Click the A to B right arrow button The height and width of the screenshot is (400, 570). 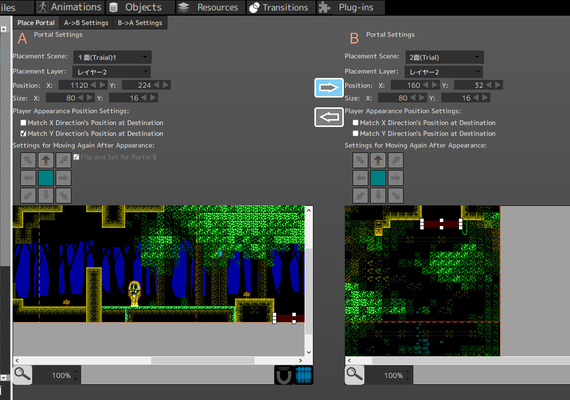[329, 88]
